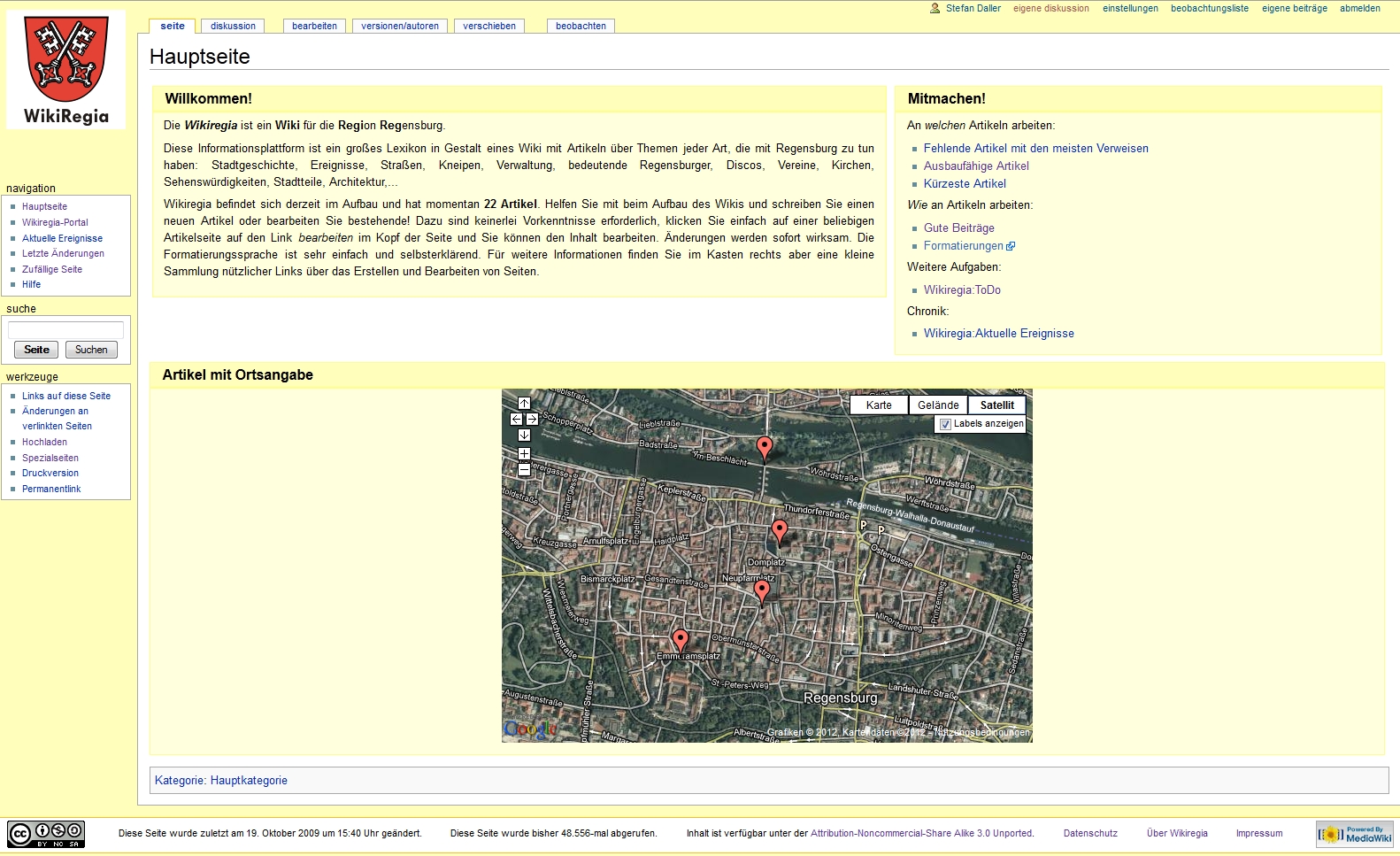Image resolution: width=1400 pixels, height=856 pixels.
Task: Click the Powered by MediaWiki badge
Action: [1355, 834]
